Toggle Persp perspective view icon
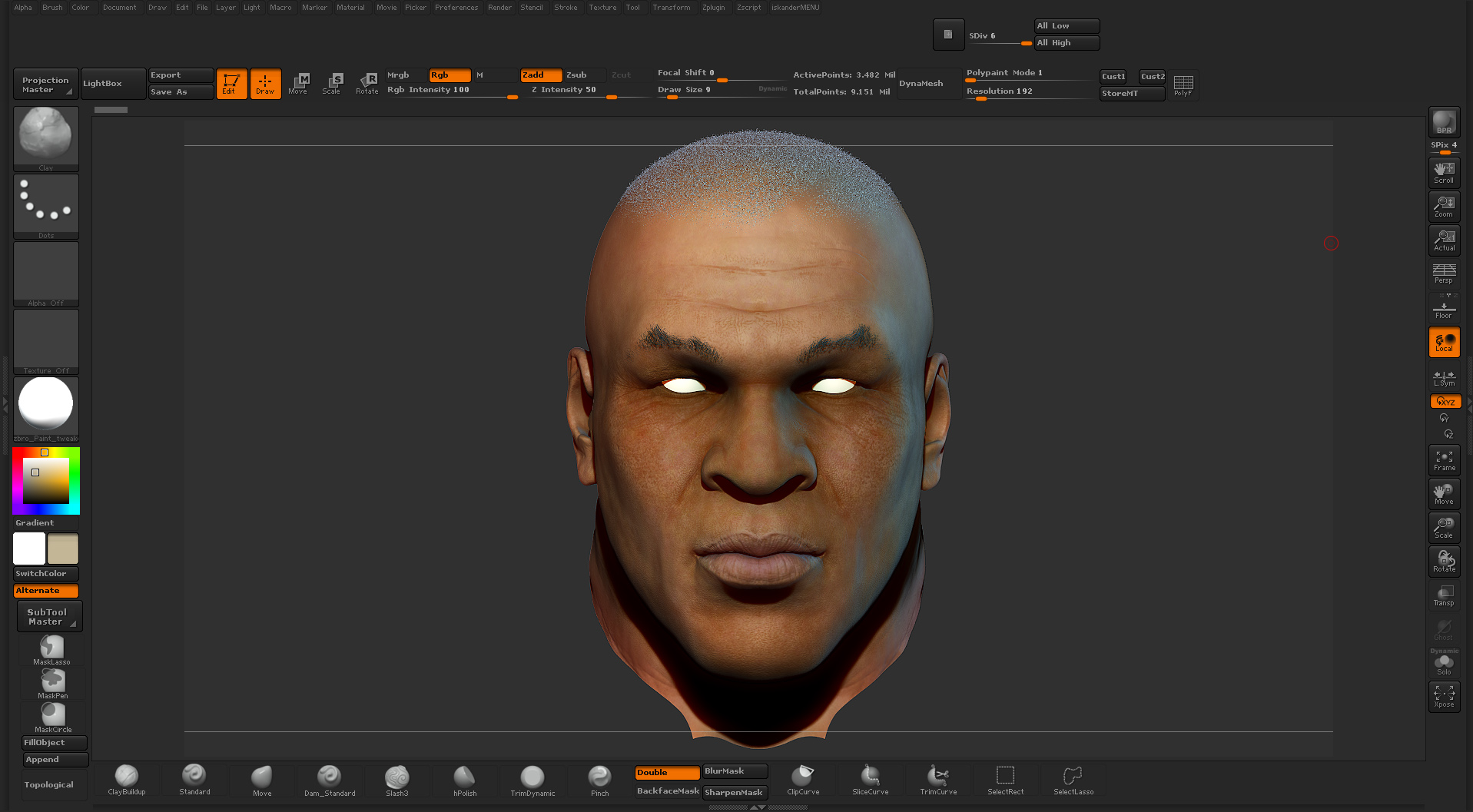This screenshot has height=812, width=1473. point(1444,273)
